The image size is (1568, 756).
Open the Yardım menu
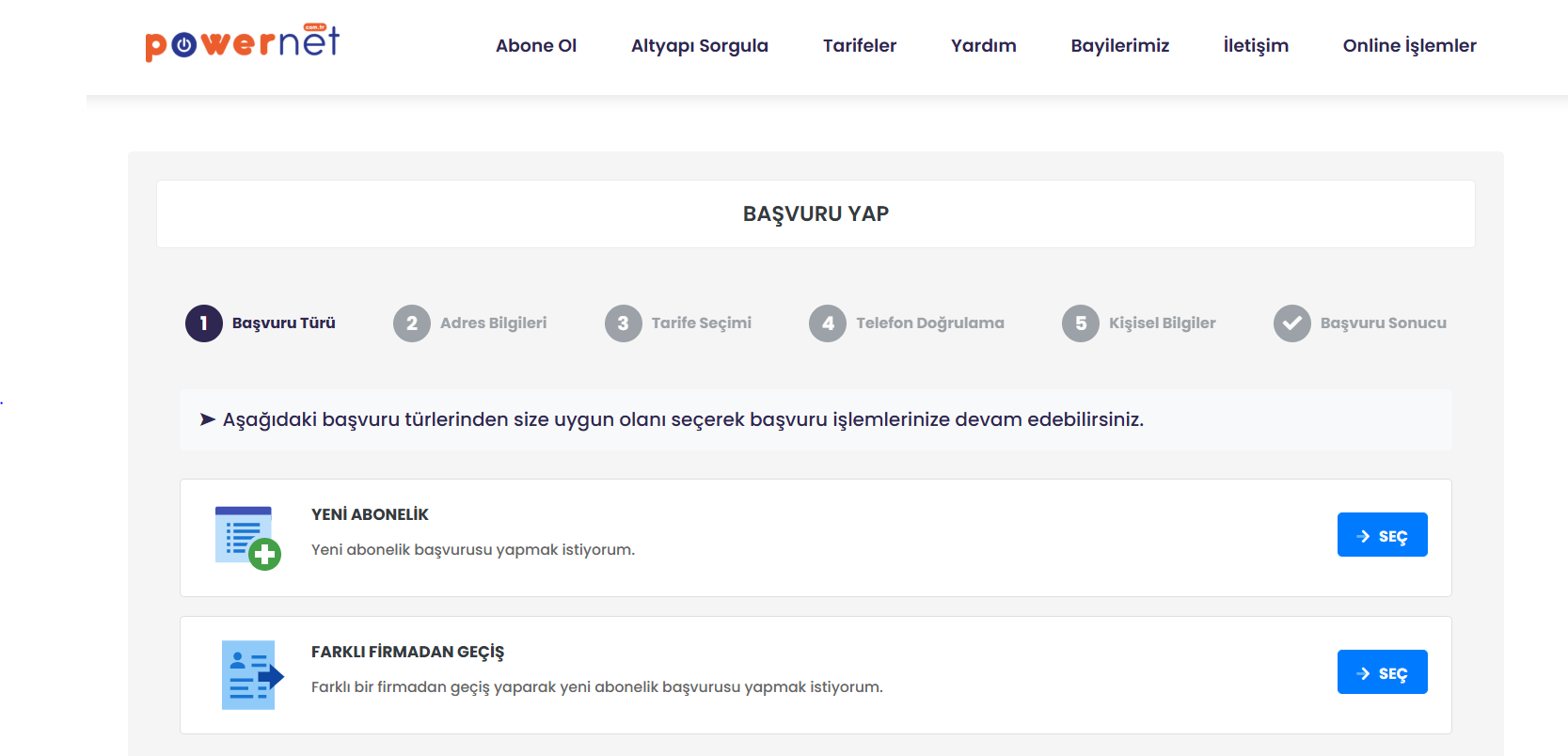(983, 46)
